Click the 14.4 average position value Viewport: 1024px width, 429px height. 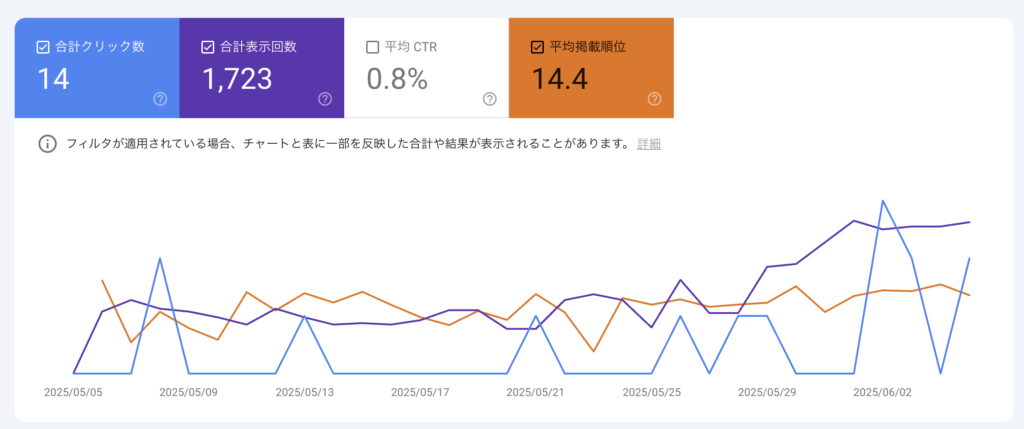tap(559, 79)
